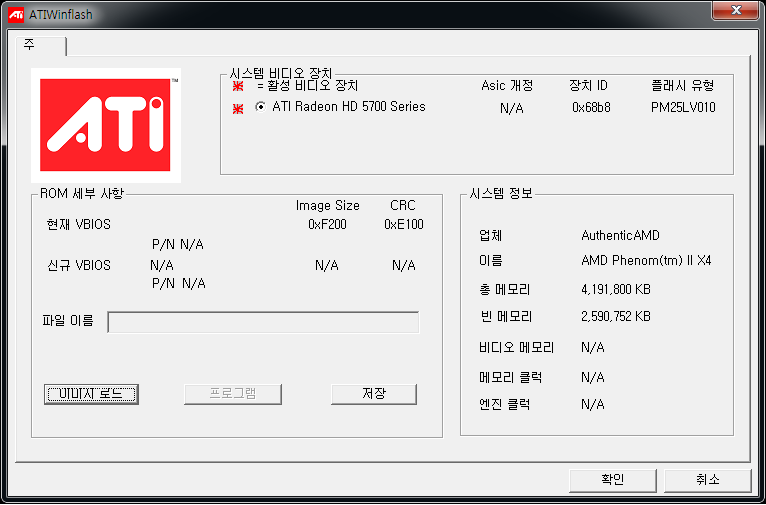Image resolution: width=766 pixels, height=505 pixels.
Task: Click the 저장 button
Action: point(374,394)
